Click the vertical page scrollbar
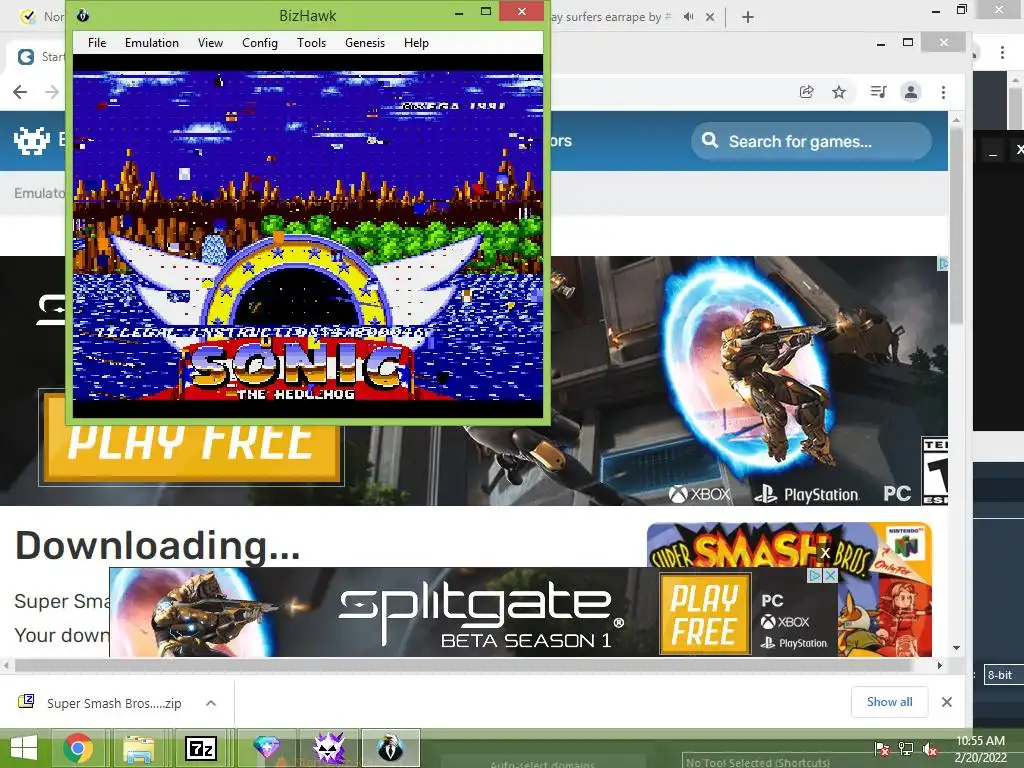Image resolution: width=1024 pixels, height=768 pixels. pyautogui.click(x=956, y=225)
